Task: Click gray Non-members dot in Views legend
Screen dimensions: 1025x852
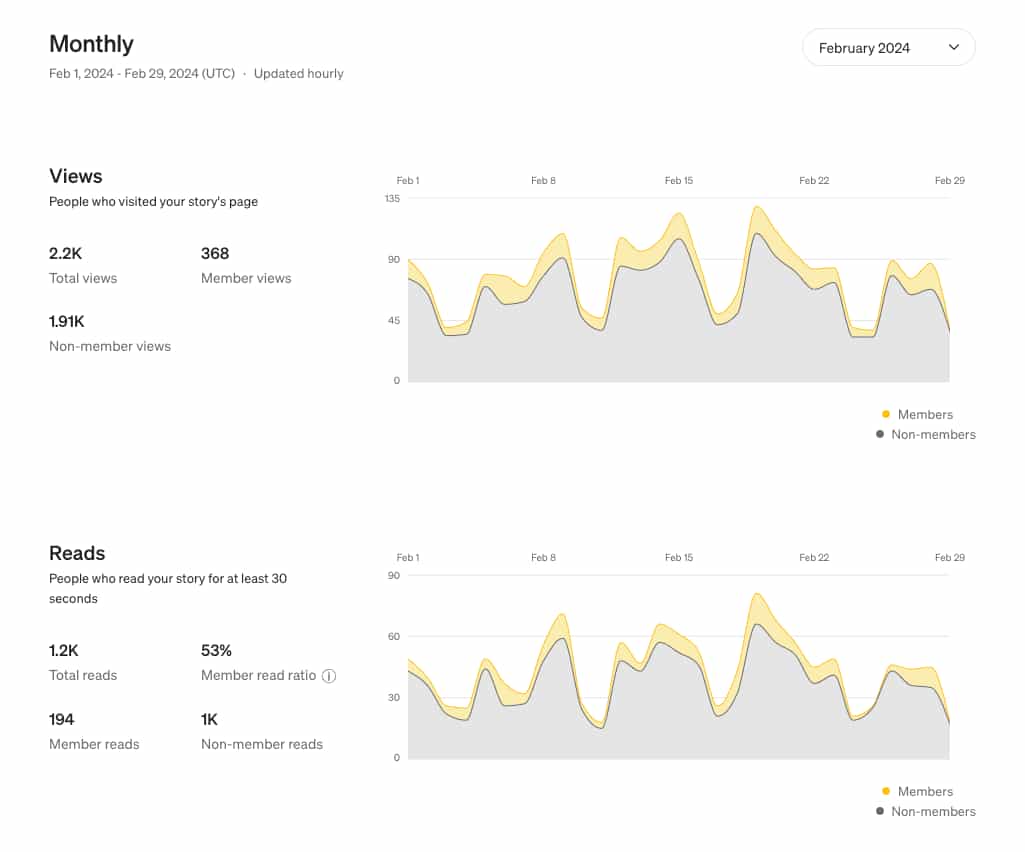Action: 880,434
